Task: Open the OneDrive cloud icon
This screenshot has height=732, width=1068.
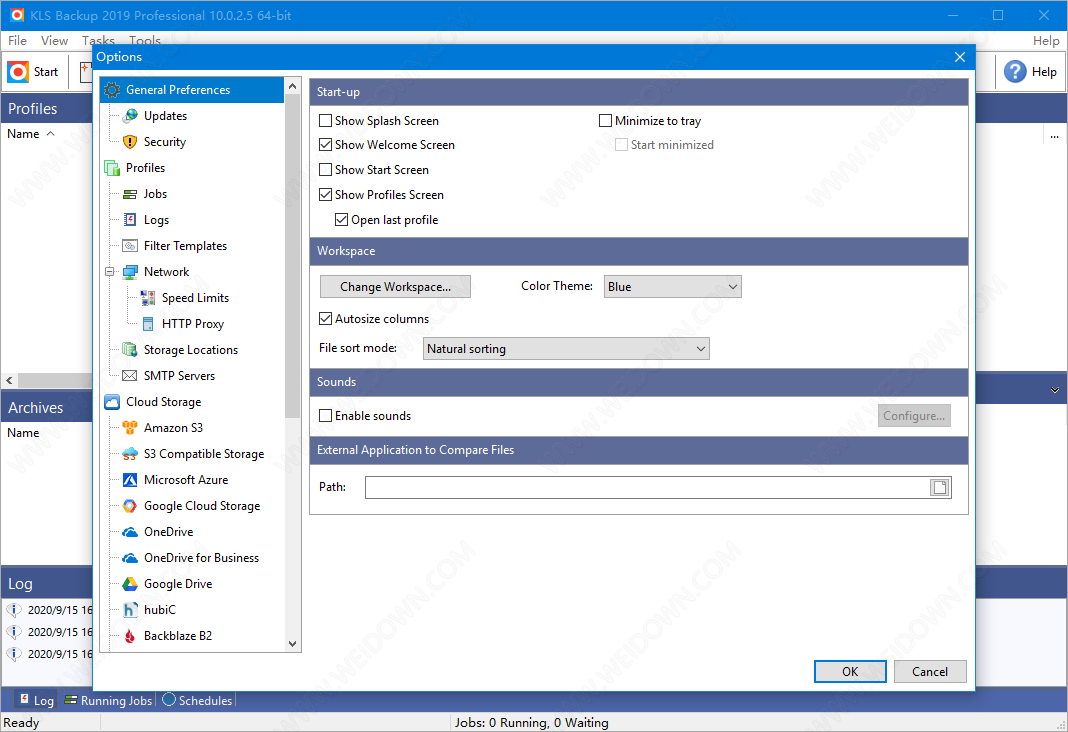Action: tap(130, 532)
